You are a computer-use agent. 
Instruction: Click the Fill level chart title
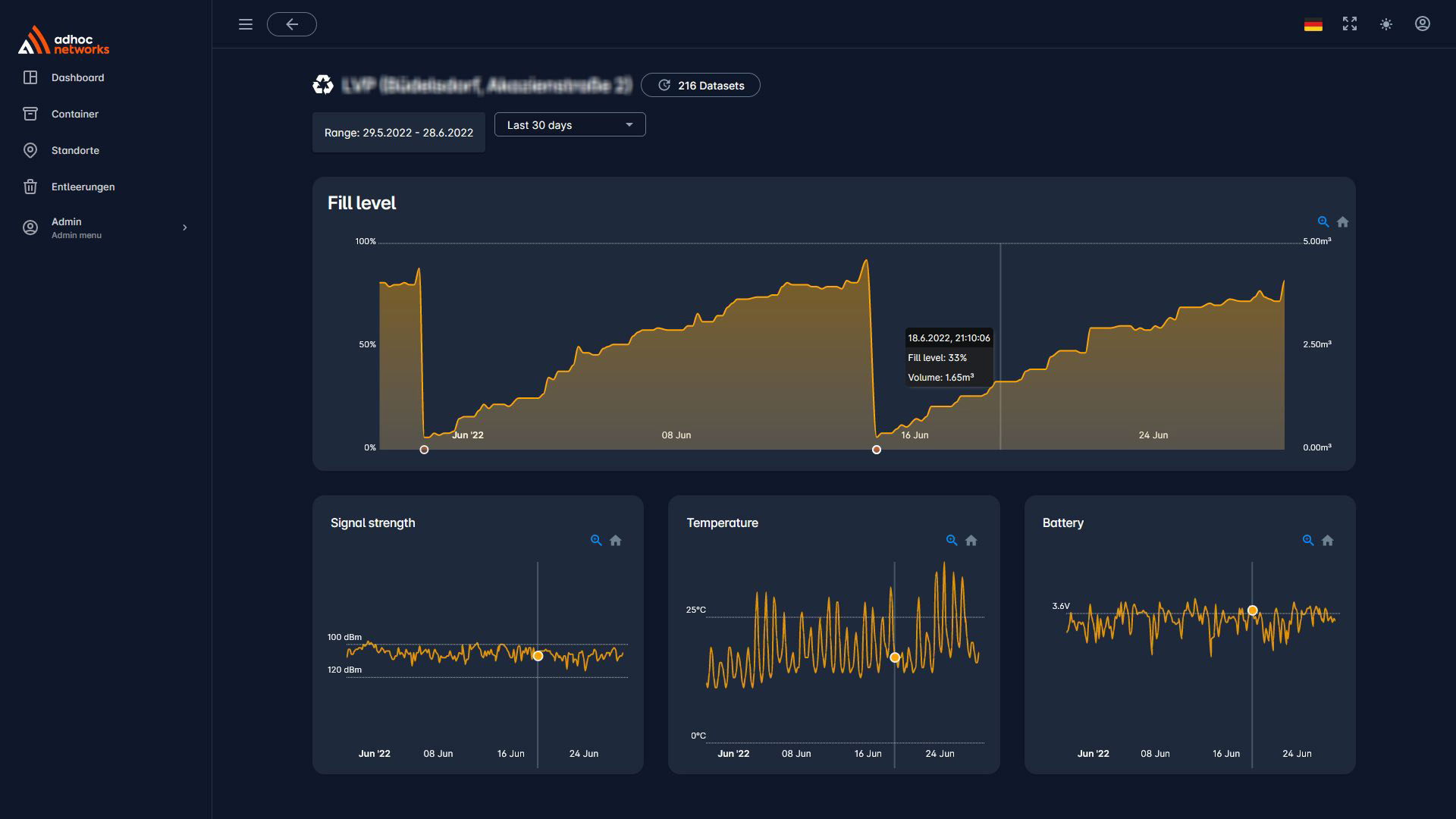point(362,203)
